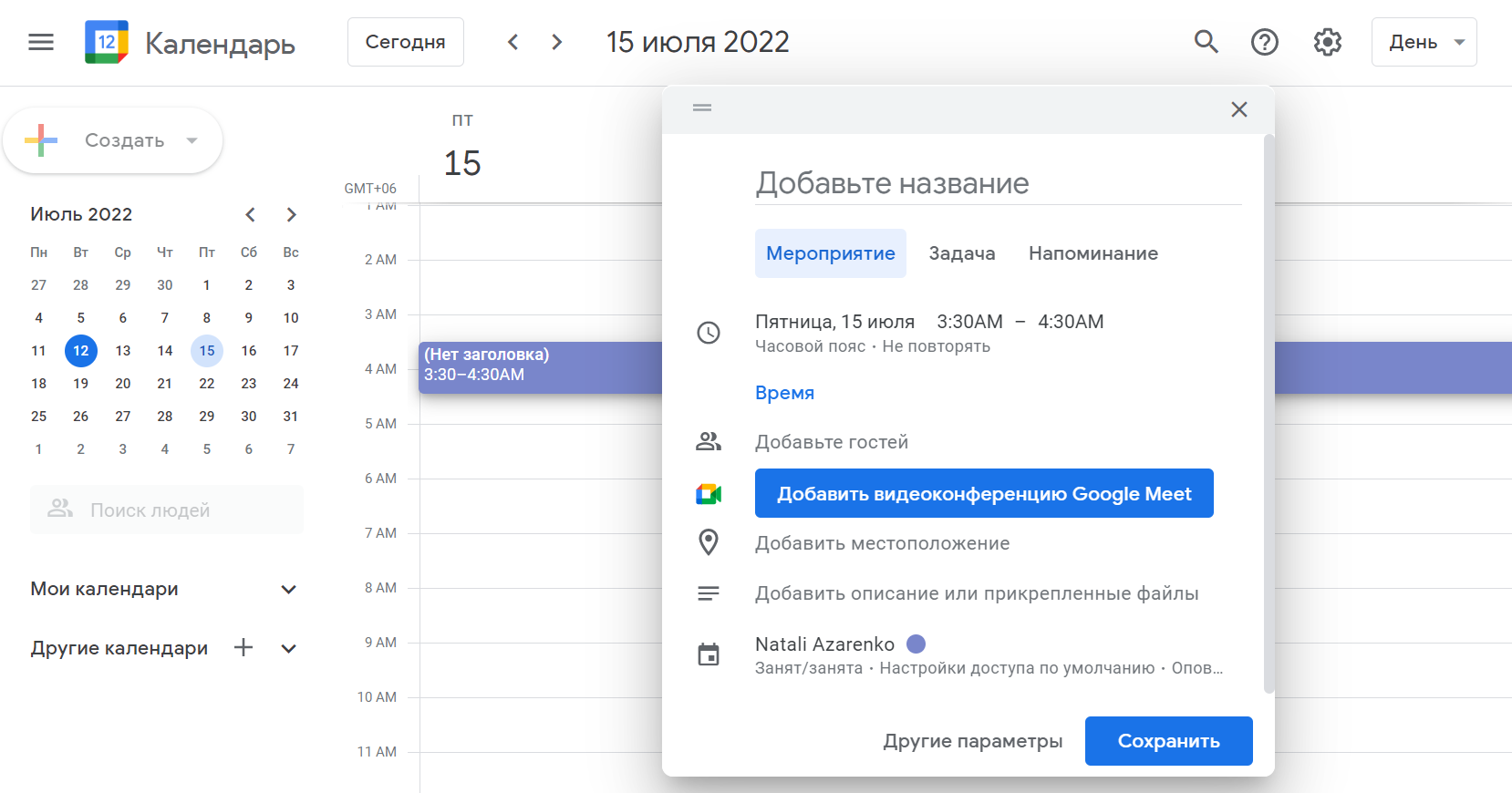Collapse Другие календари section
The width and height of the screenshot is (1512, 793).
coord(289,649)
